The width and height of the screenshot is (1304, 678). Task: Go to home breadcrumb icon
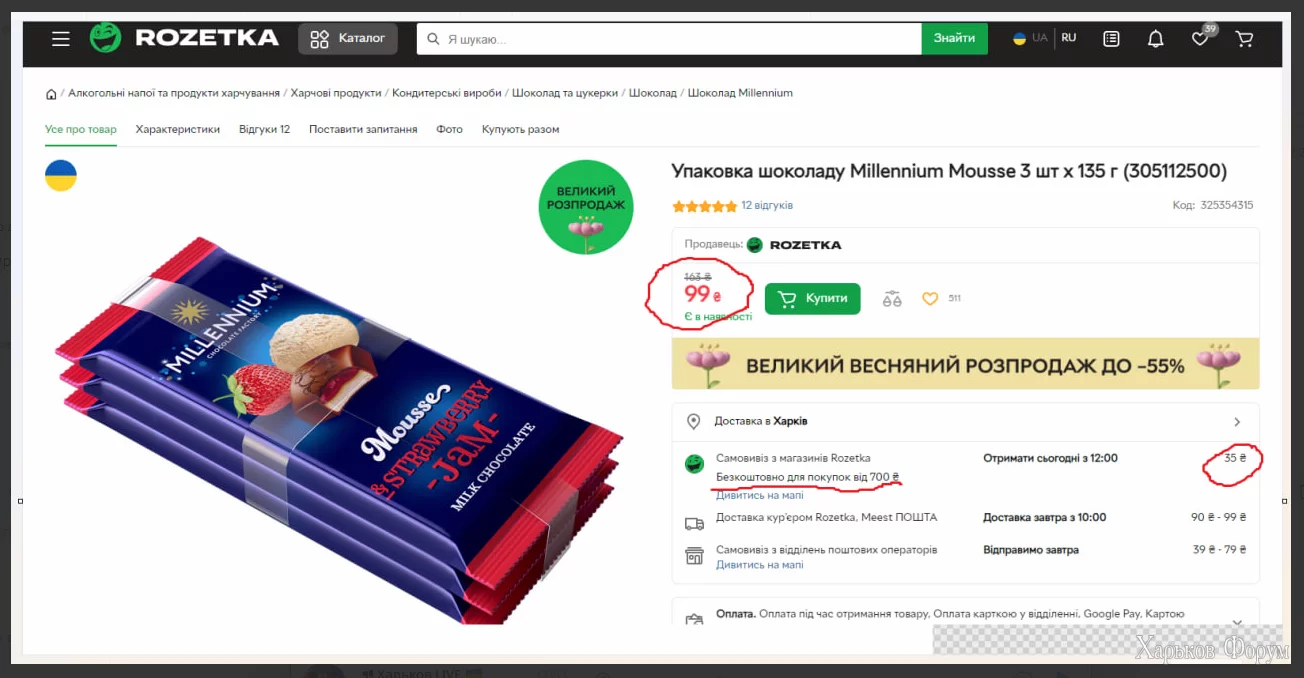51,94
